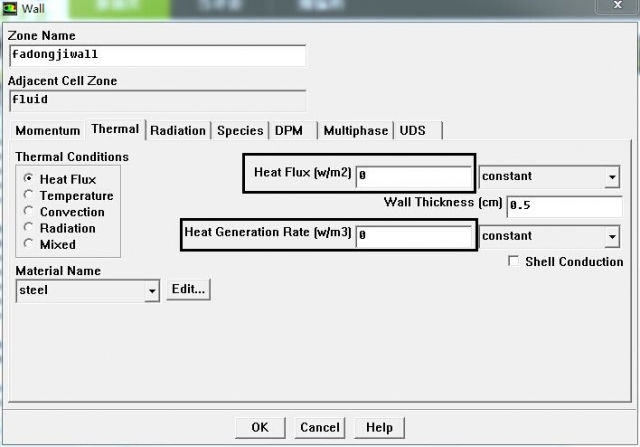Select the Radiation thermal condition option
The height and width of the screenshot is (447, 640).
(29, 228)
